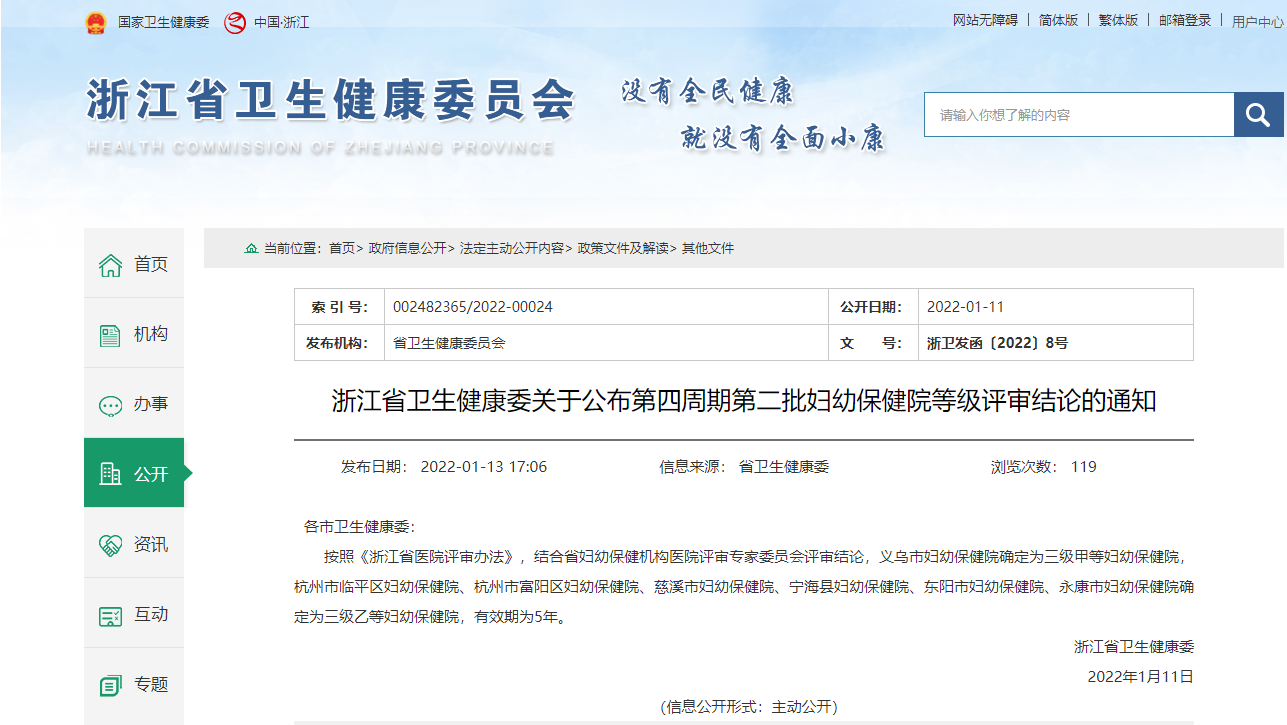Screen dimensions: 1287x725
Task: Open the 互动 sidebar menu item
Action: tap(134, 613)
